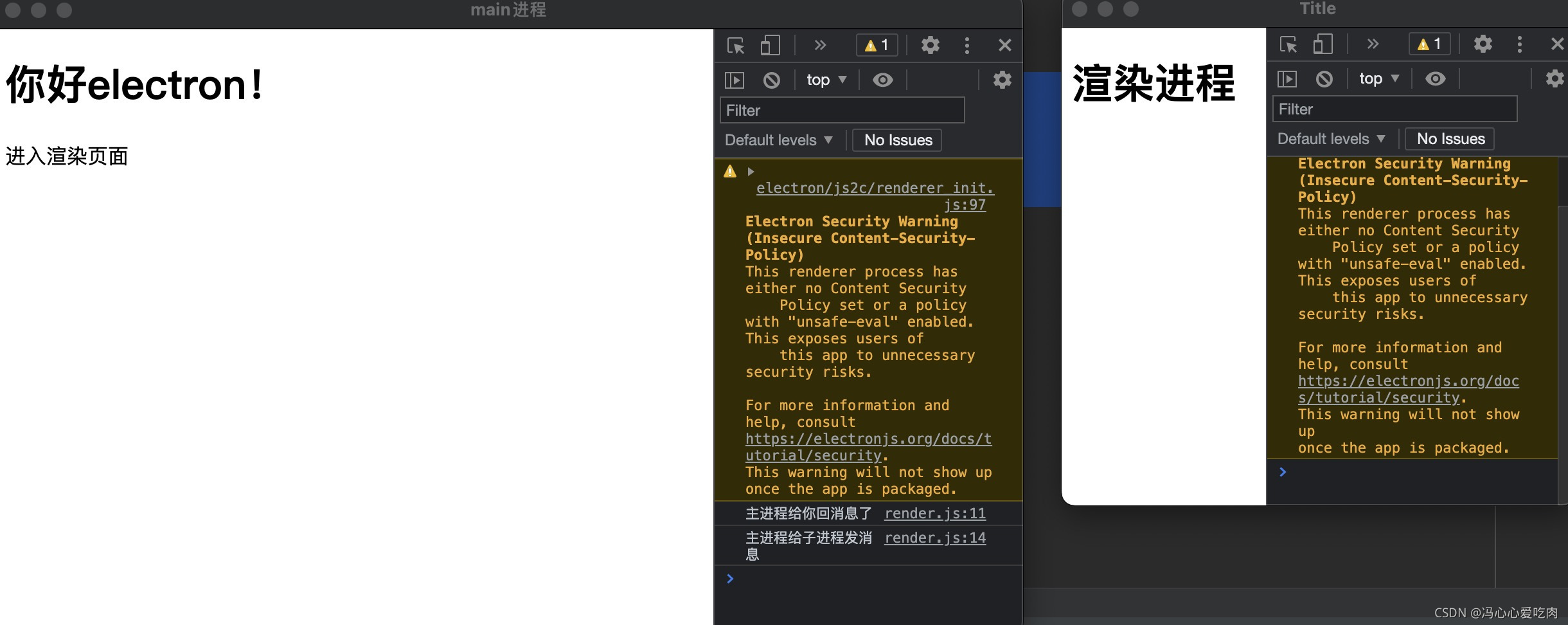Click the 渲染进程 heading in Title window
Screen dimensions: 1568x625
click(x=1154, y=84)
